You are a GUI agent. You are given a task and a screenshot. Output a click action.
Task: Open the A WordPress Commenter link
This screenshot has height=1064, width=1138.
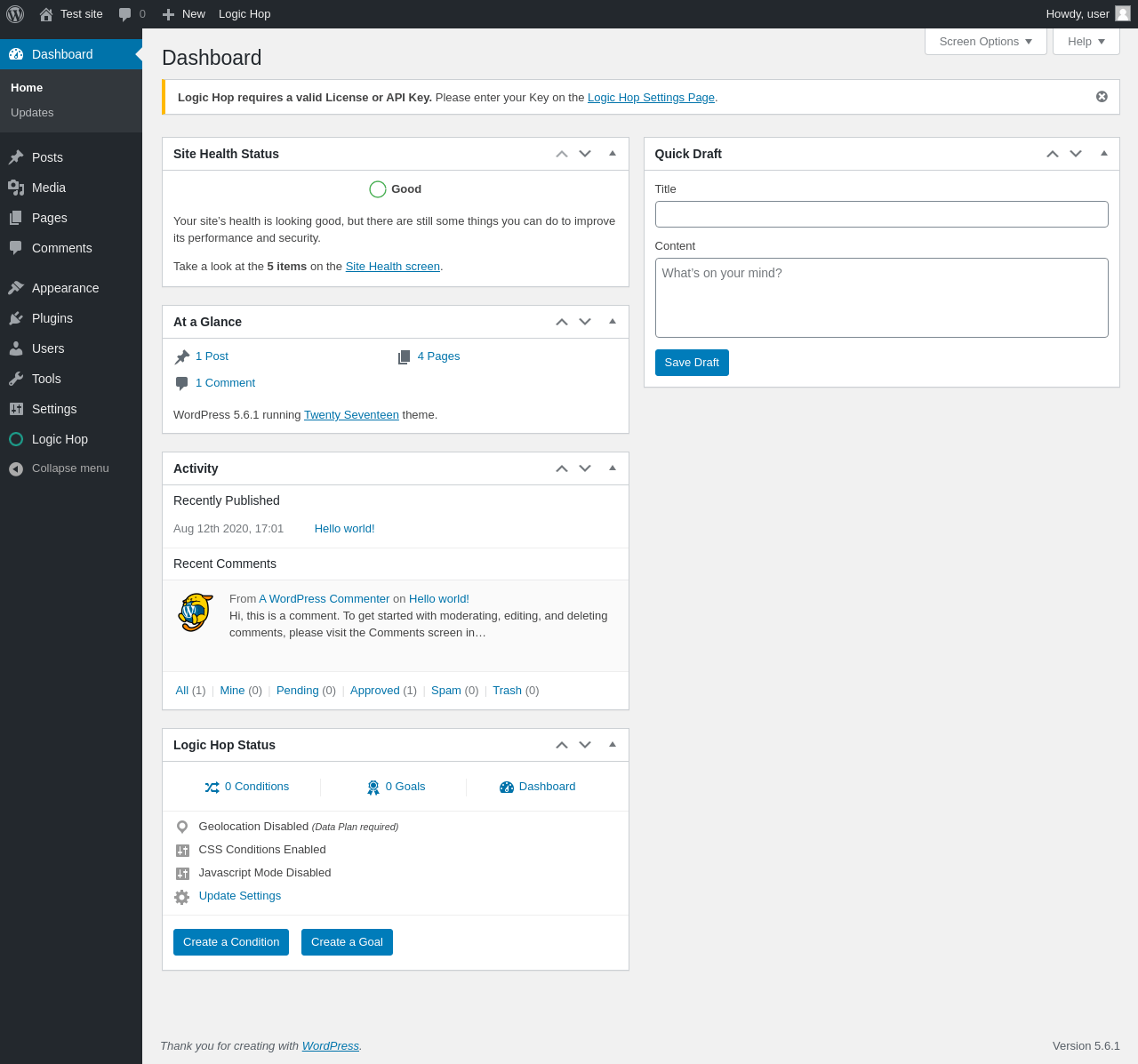click(x=325, y=599)
